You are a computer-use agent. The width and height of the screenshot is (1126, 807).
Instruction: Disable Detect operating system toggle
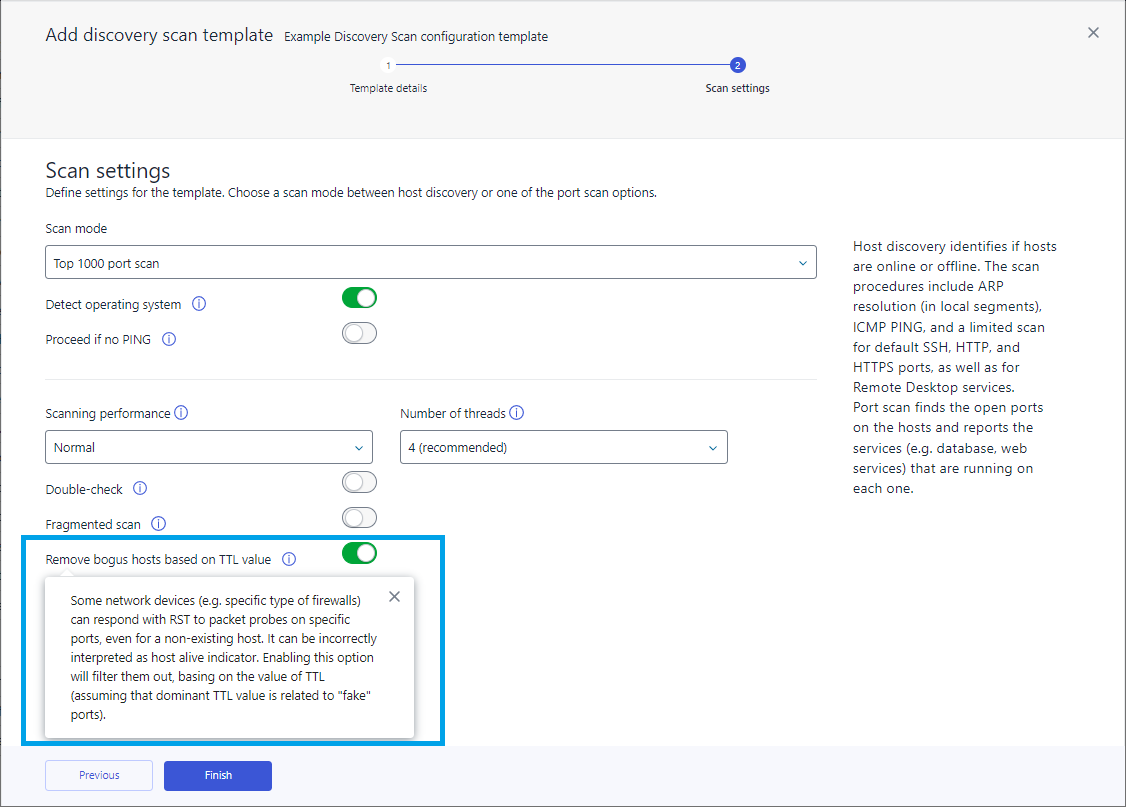359,297
